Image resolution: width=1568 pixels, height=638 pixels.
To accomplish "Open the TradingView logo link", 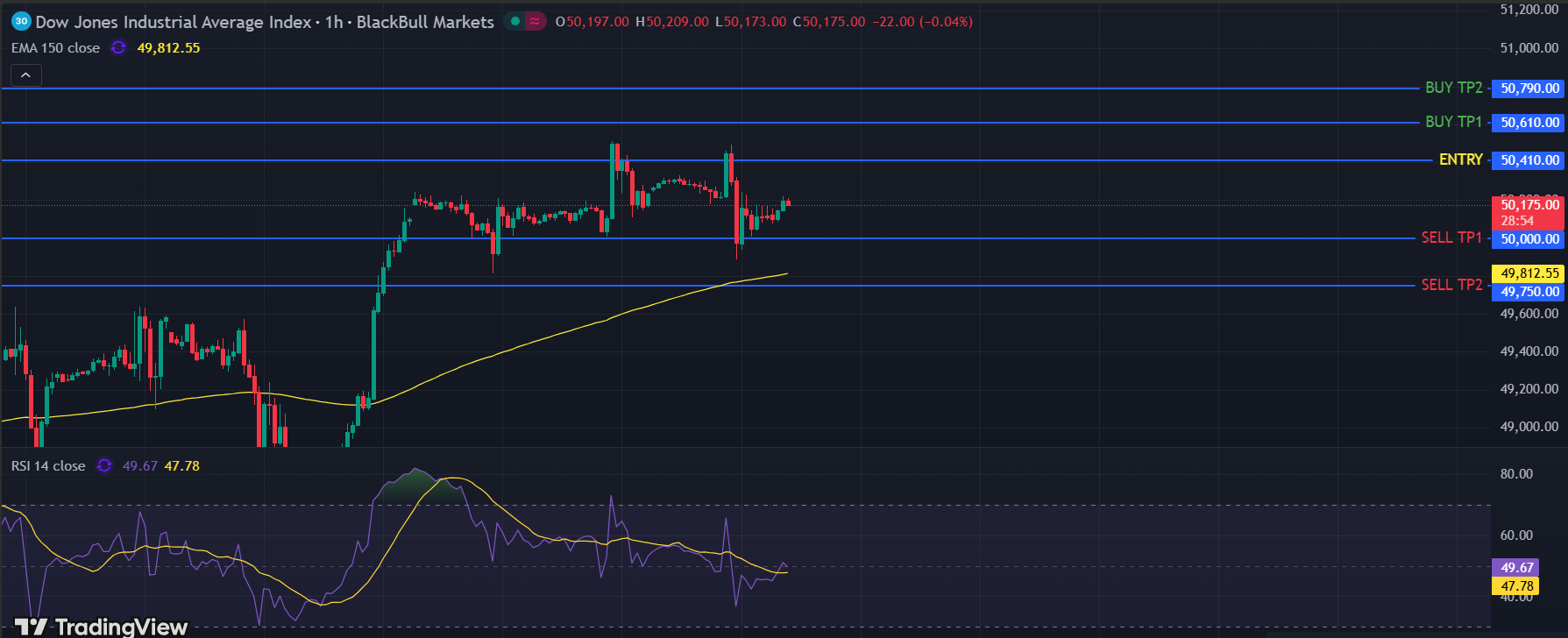I will tap(102, 626).
